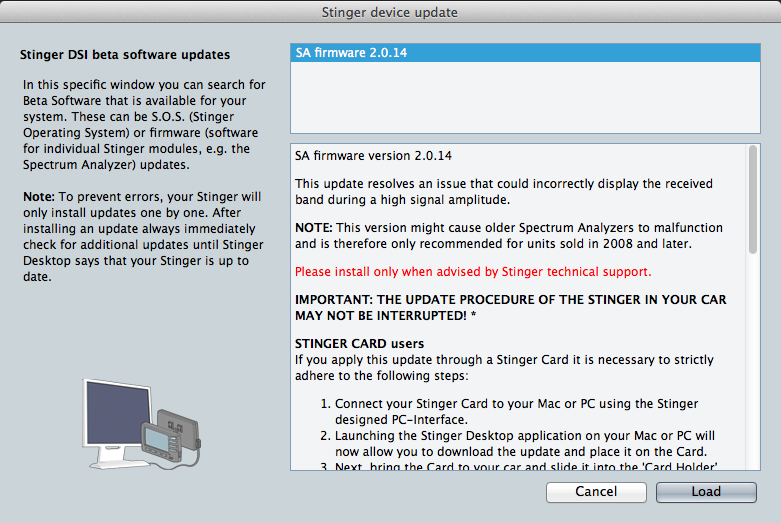Click the 'In this specific window' intro paragraph
This screenshot has height=523, width=781.
pos(144,125)
